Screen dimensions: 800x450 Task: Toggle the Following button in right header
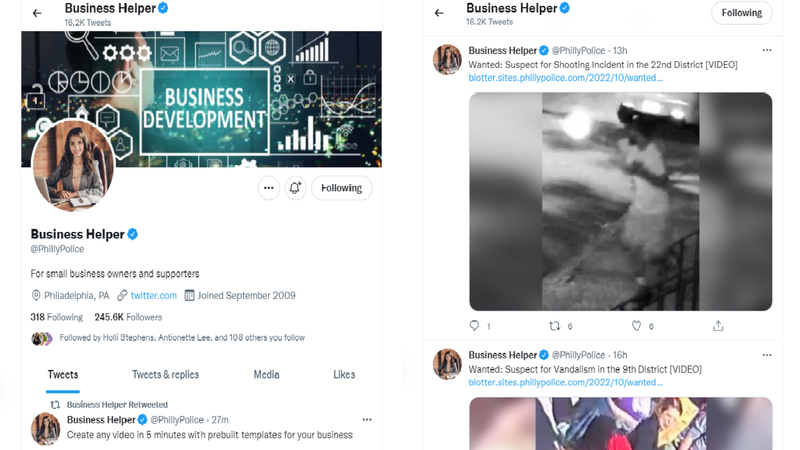coord(741,13)
